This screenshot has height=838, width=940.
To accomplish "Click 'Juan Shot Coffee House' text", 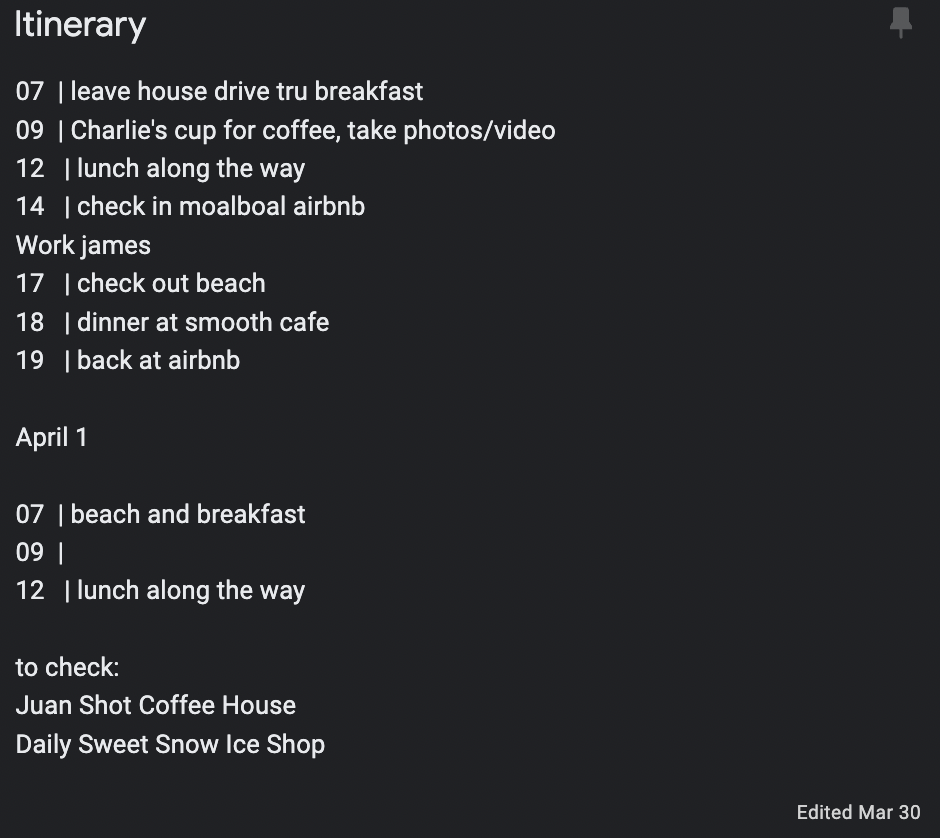I will 156,706.
